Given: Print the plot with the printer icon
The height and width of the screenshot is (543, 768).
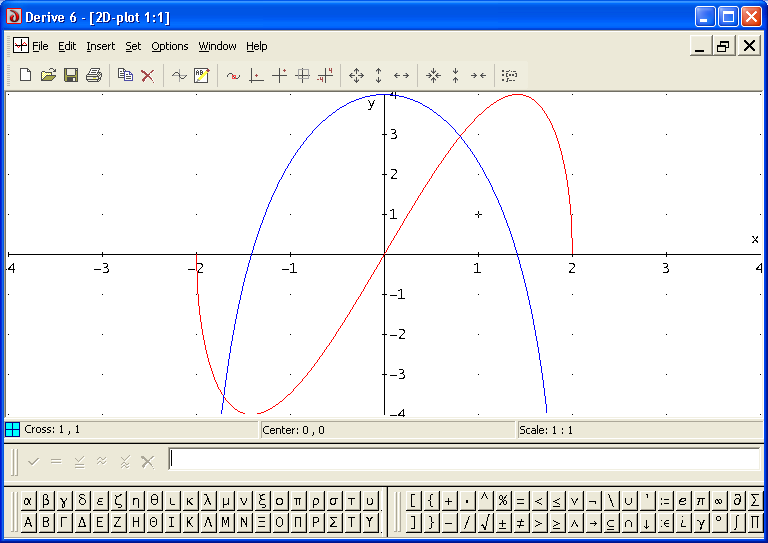Looking at the screenshot, I should pyautogui.click(x=94, y=75).
